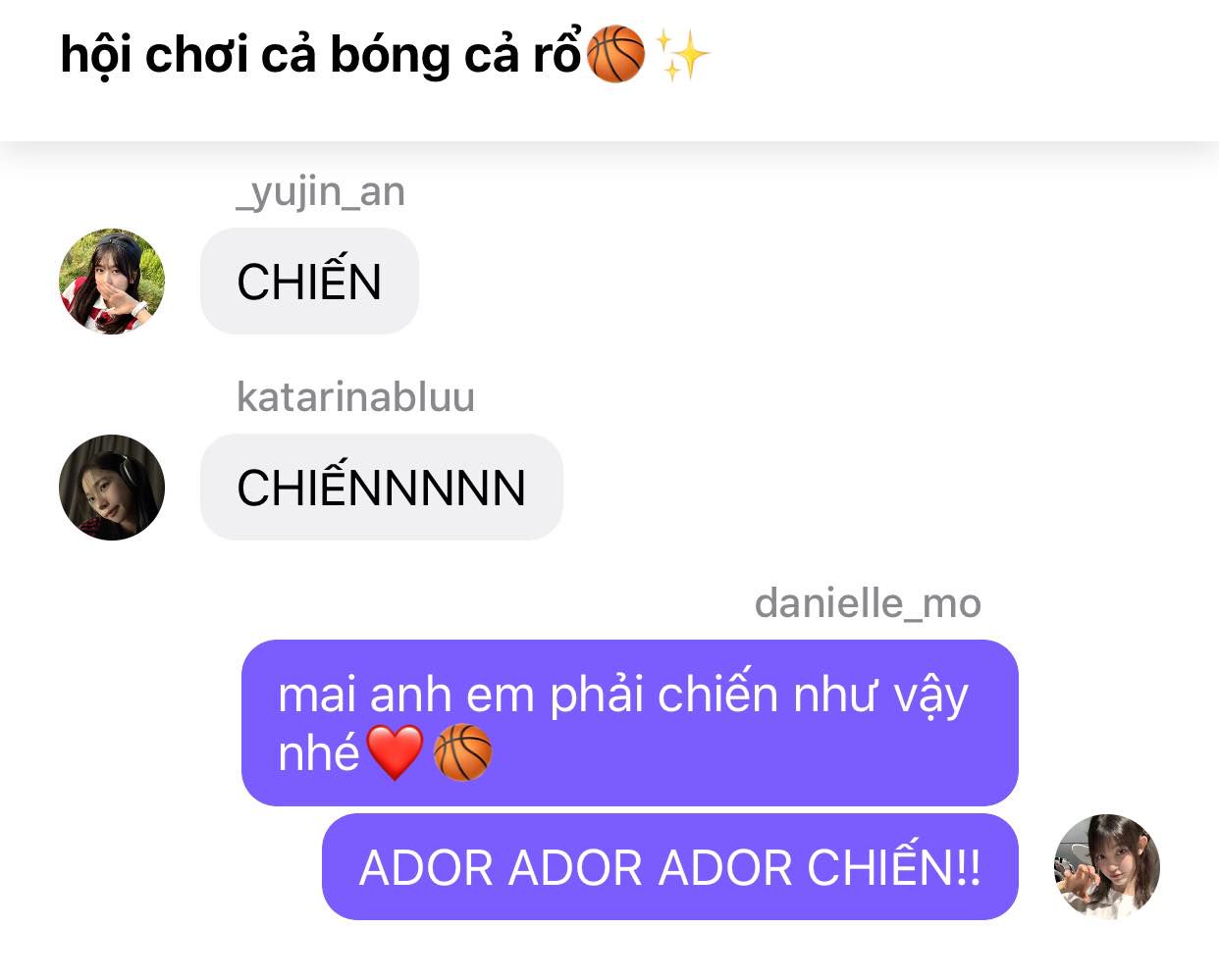Click the basketball emoji in the chat title
This screenshot has height=980, width=1219.
[x=615, y=54]
